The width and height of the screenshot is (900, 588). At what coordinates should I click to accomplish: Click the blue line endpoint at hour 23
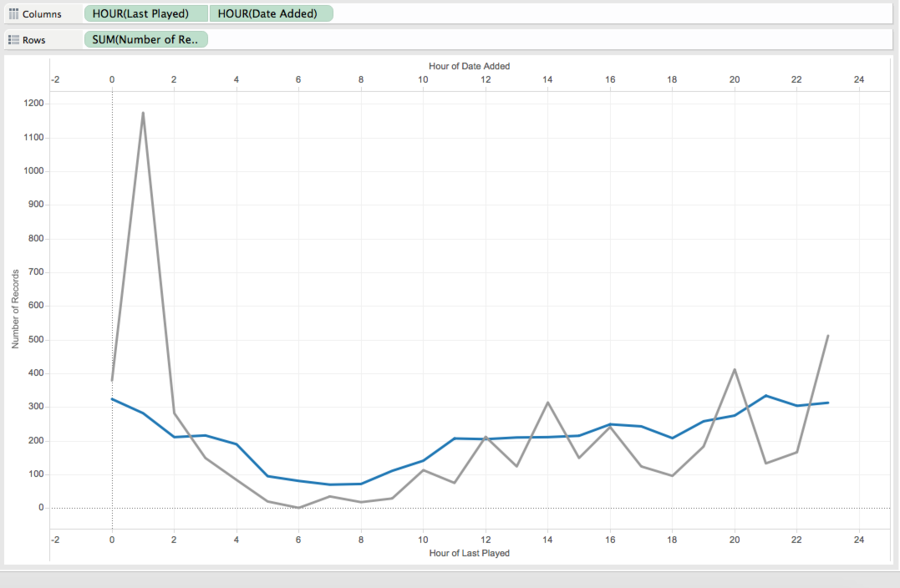click(828, 403)
